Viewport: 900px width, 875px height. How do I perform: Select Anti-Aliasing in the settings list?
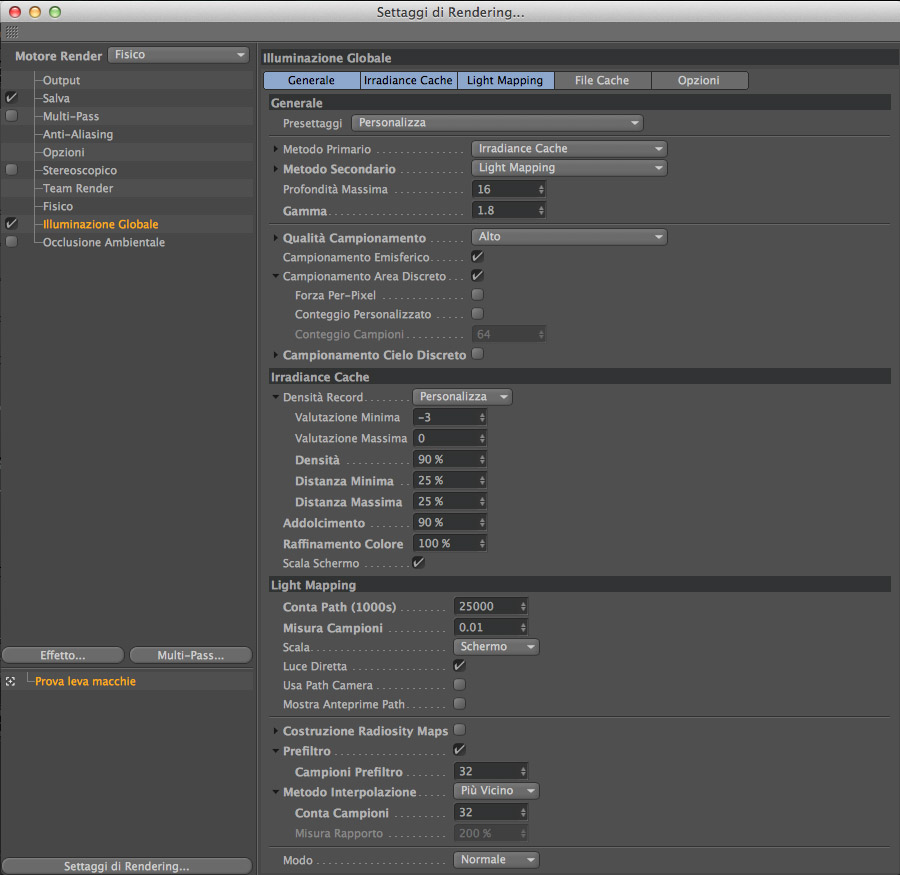click(x=78, y=134)
